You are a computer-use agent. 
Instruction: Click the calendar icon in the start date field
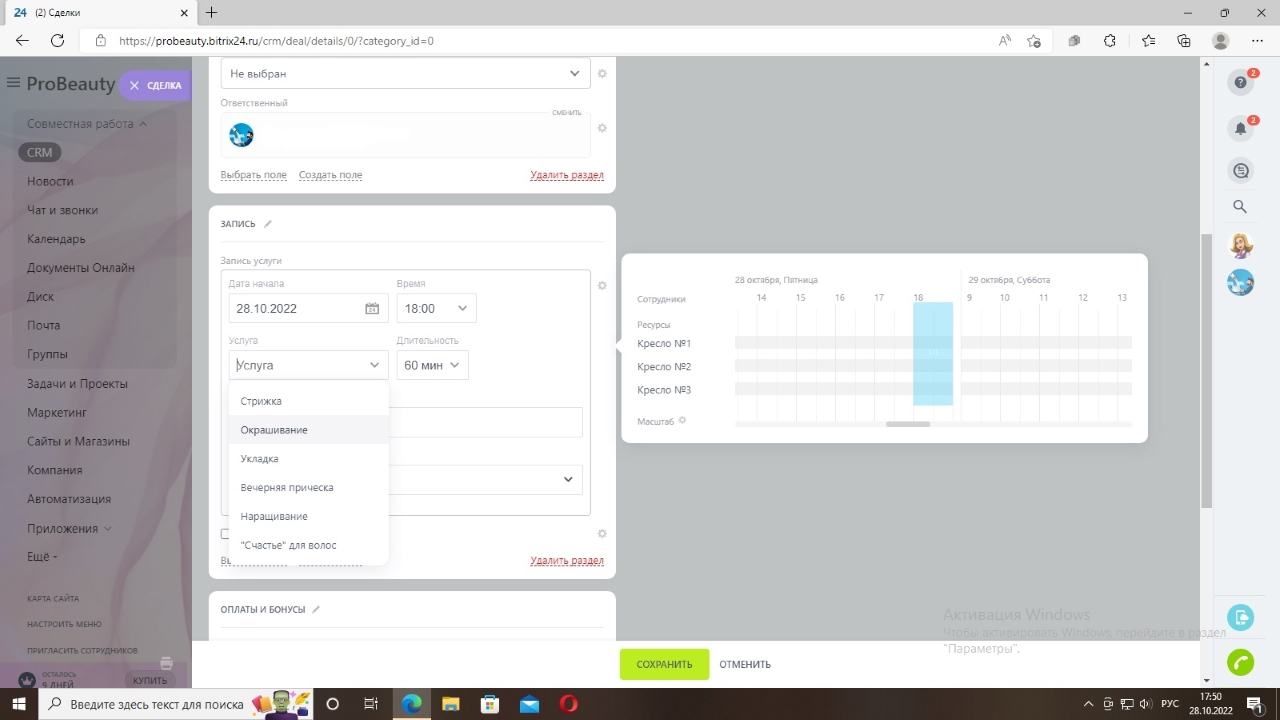[x=372, y=309]
